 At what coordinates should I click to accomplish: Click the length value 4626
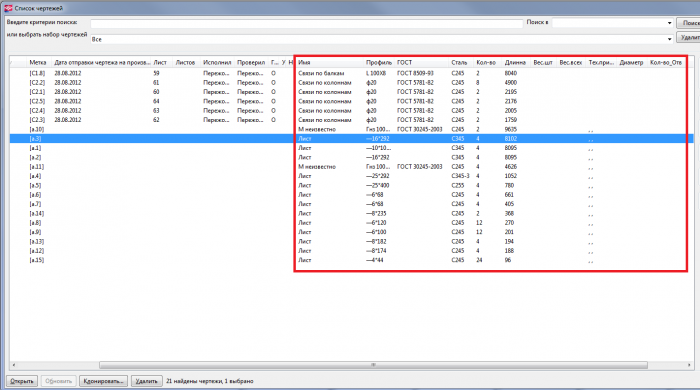pos(511,167)
